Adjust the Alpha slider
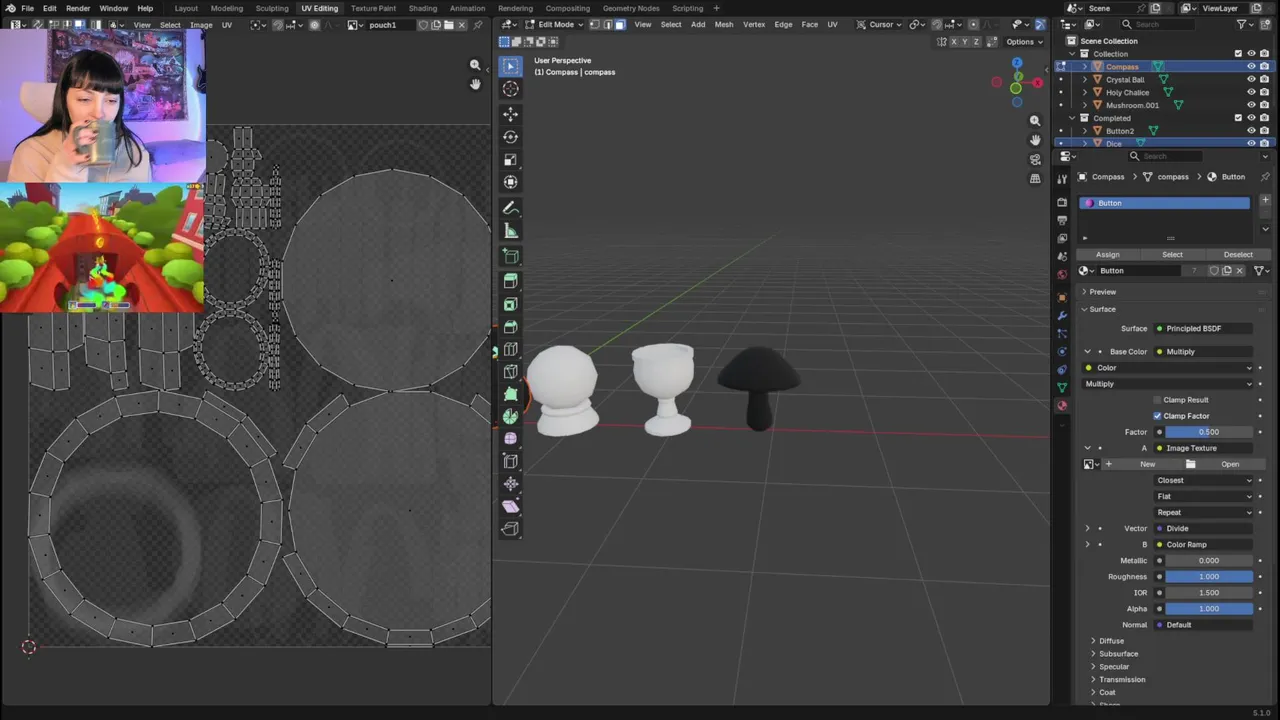Screen dimensions: 1280x720 pyautogui.click(x=1209, y=609)
